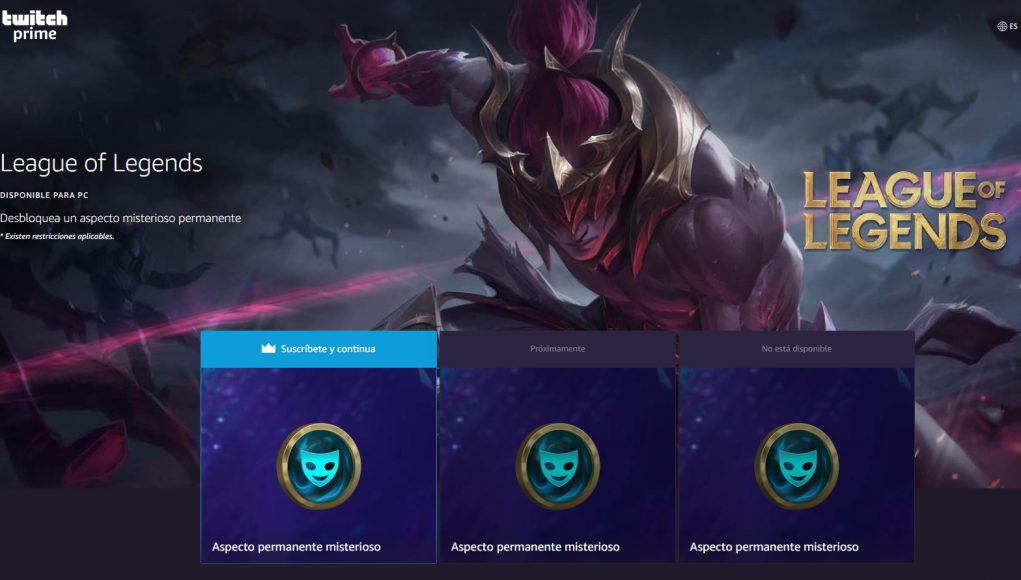The image size is (1021, 580).
Task: Click the gold League of Legends logo
Action: pos(904,211)
